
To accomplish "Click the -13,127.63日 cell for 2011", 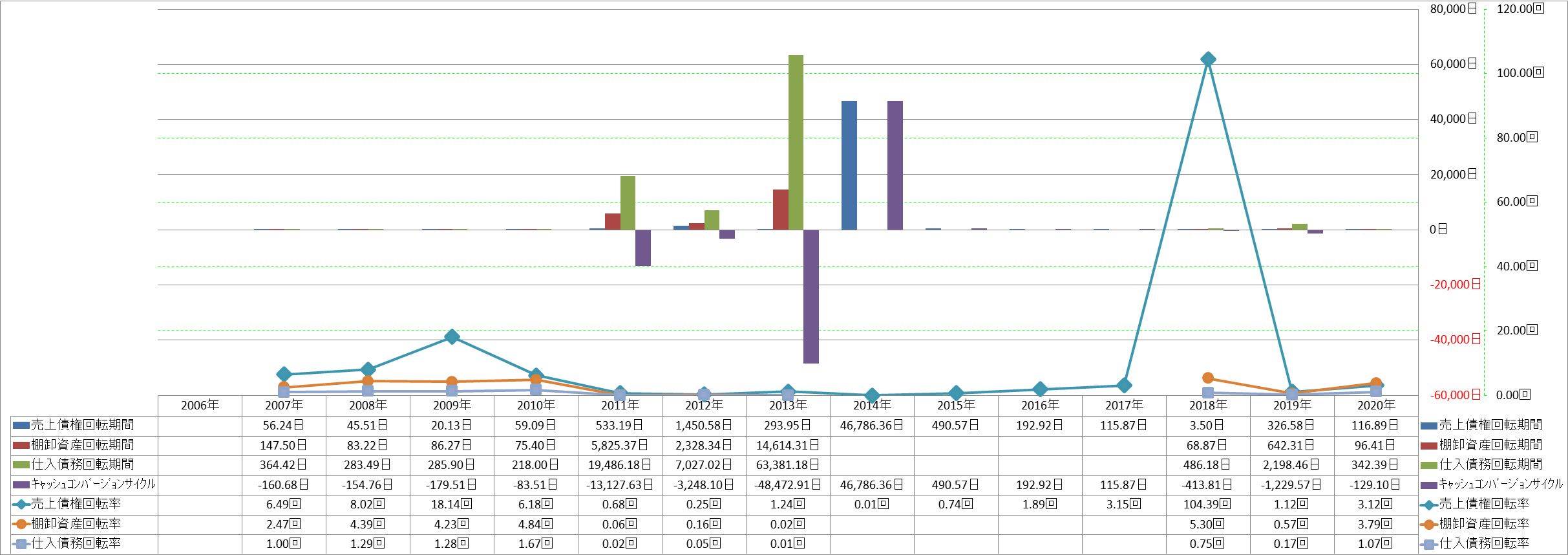I will [620, 484].
